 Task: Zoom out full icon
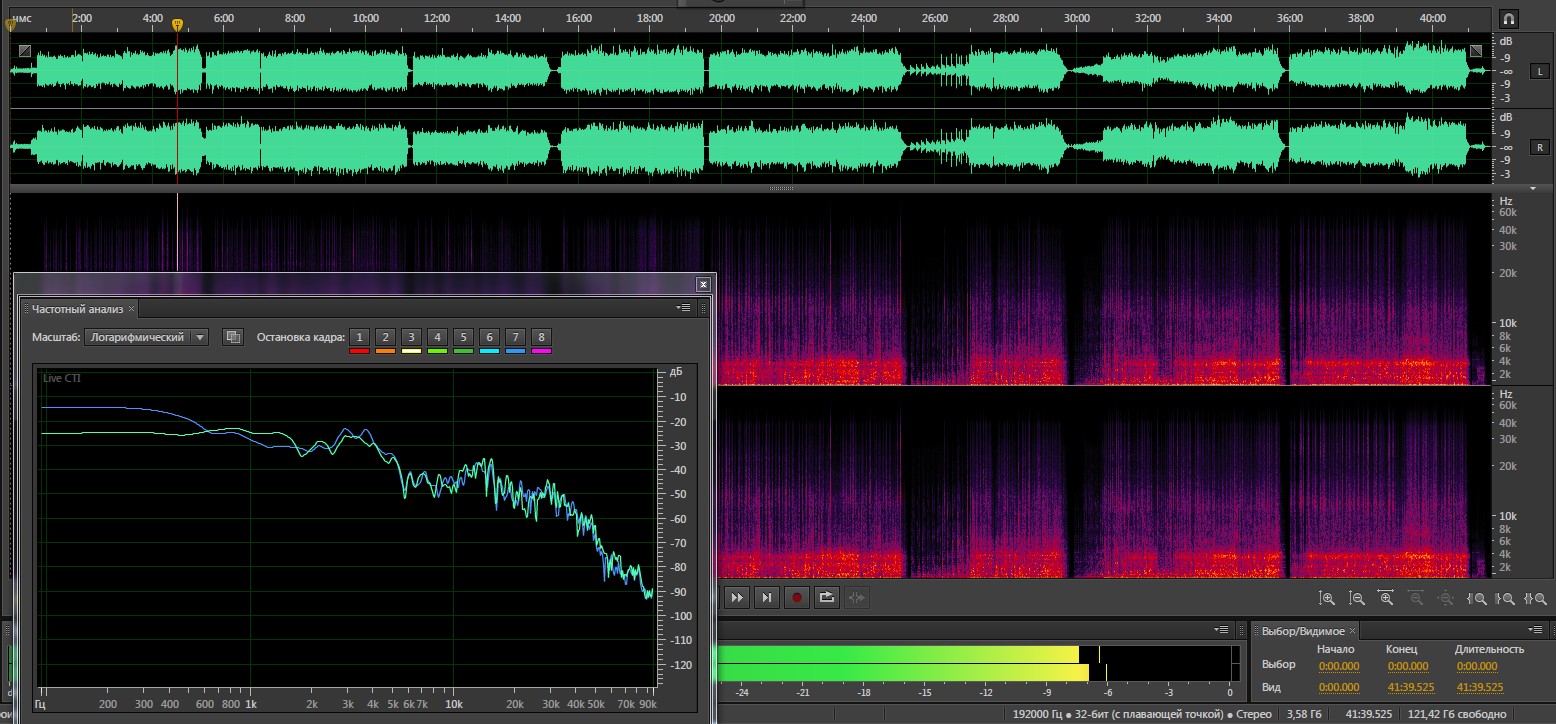point(1445,598)
